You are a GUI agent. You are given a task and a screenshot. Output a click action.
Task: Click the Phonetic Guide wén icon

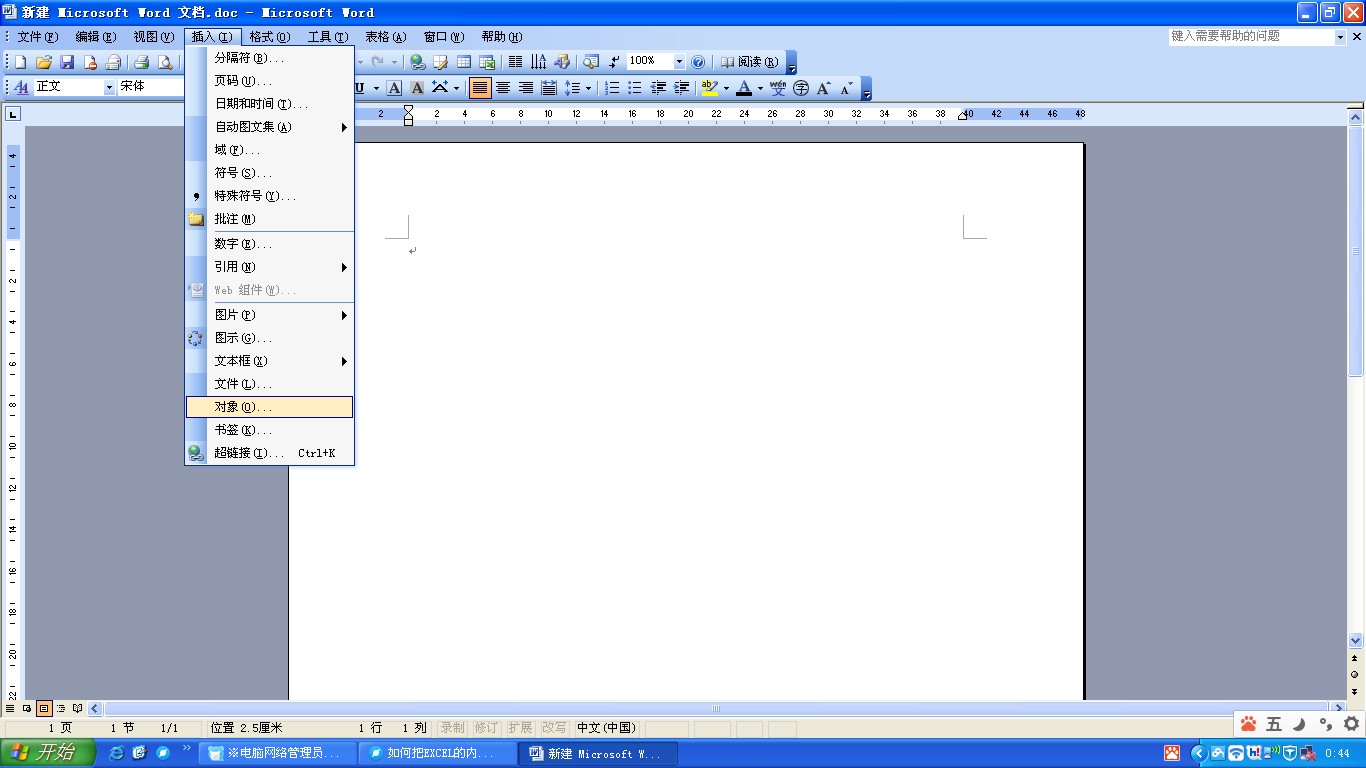pyautogui.click(x=778, y=88)
